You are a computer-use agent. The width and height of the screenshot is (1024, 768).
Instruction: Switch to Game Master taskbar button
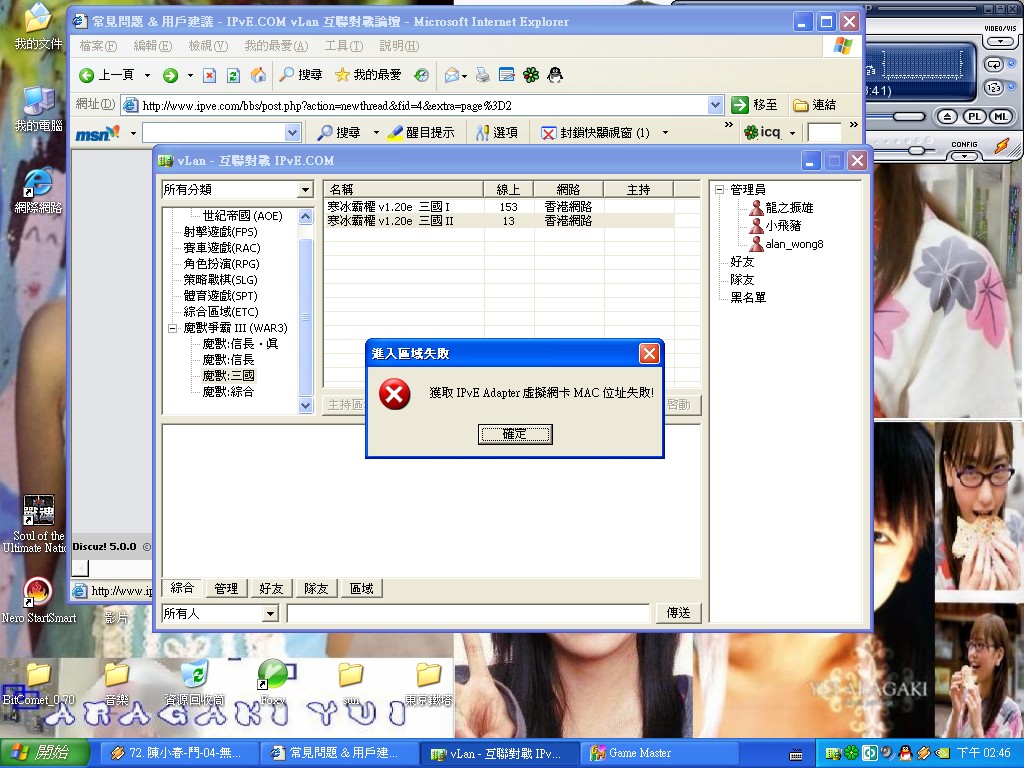coord(660,753)
